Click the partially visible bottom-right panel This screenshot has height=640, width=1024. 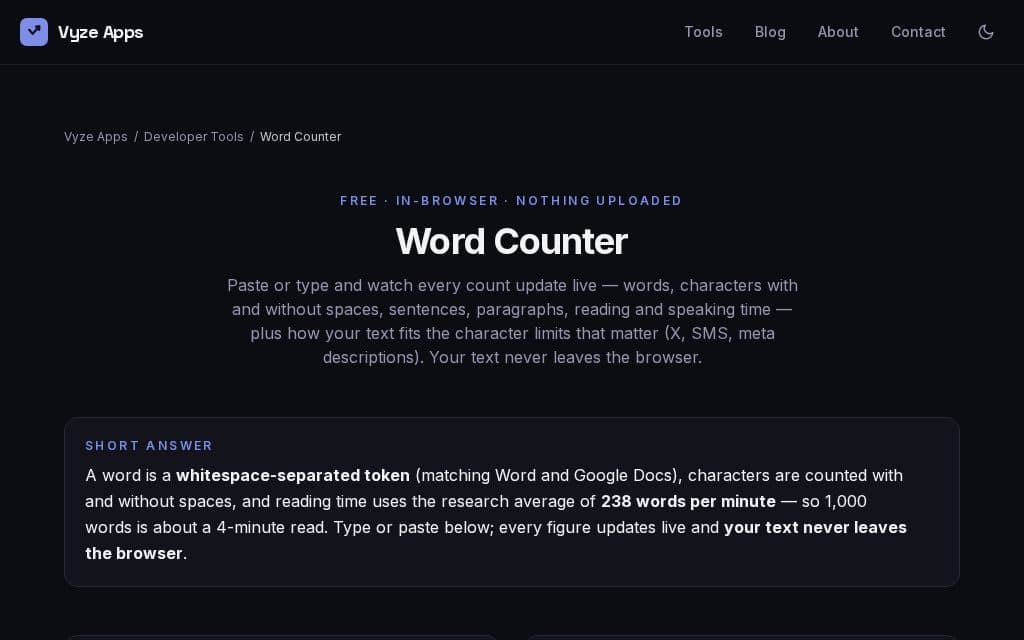[743, 637]
